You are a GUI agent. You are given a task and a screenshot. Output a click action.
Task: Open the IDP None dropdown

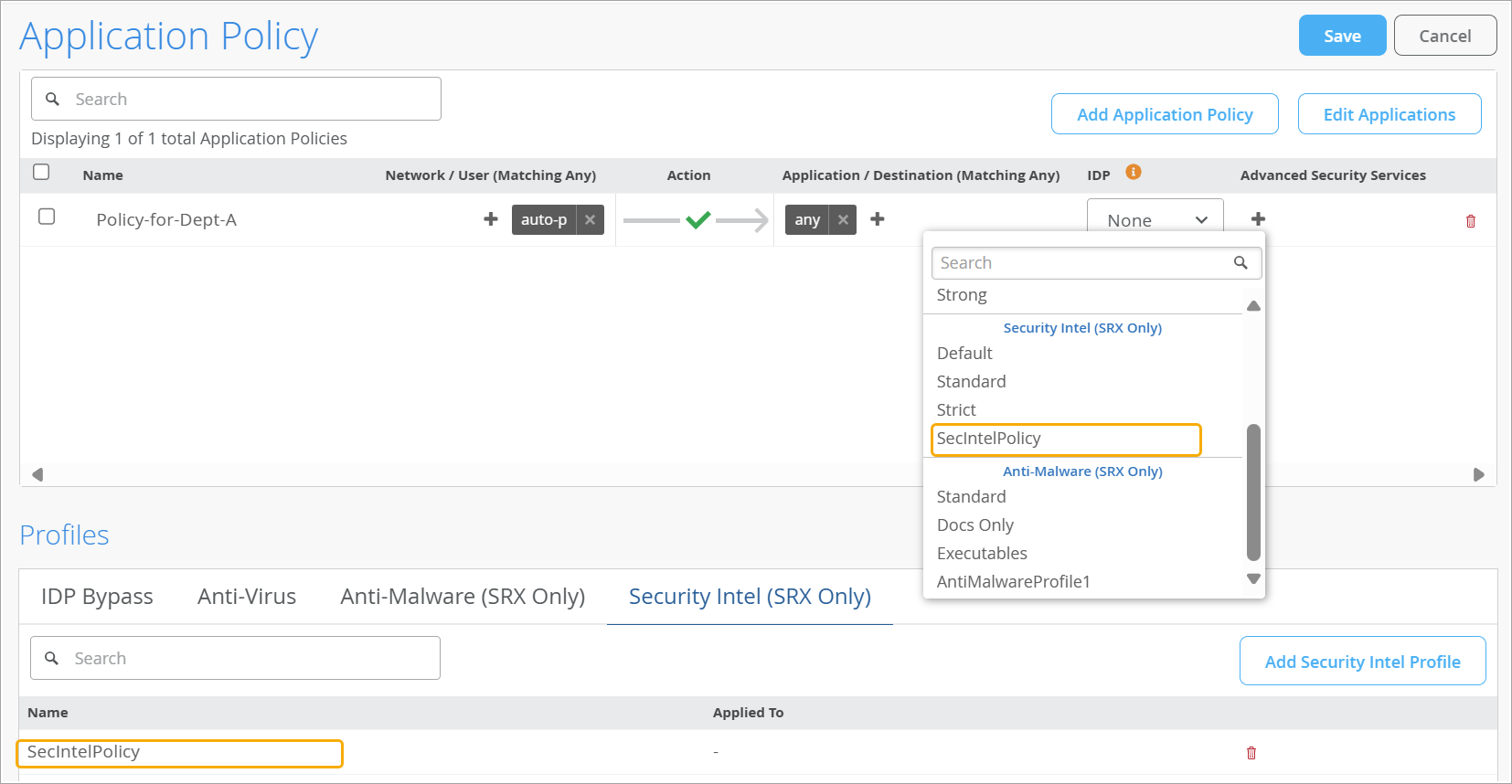(x=1155, y=220)
